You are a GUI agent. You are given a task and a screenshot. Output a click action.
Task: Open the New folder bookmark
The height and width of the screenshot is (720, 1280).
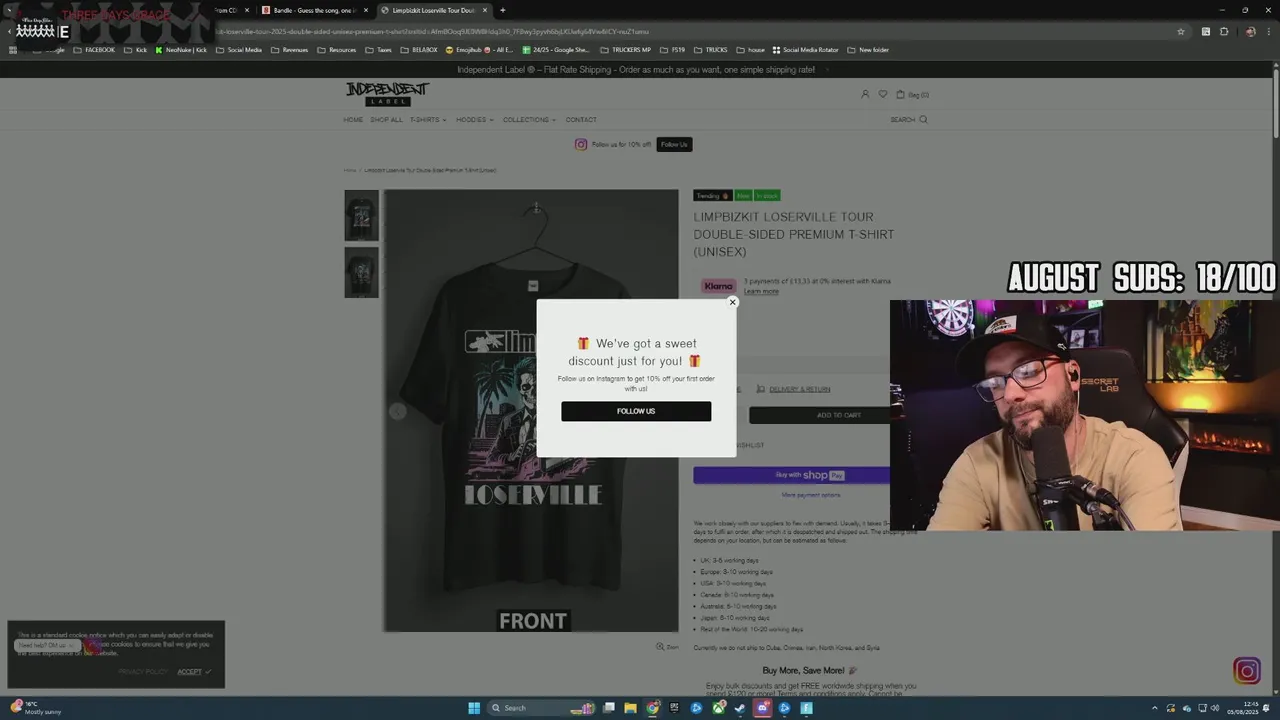(x=868, y=50)
